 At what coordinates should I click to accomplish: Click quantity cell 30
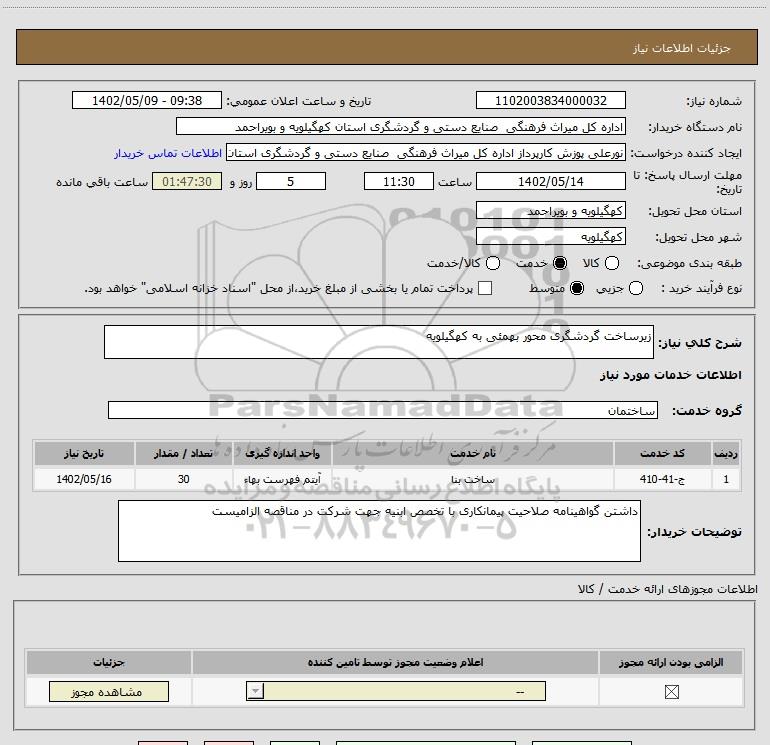(184, 479)
